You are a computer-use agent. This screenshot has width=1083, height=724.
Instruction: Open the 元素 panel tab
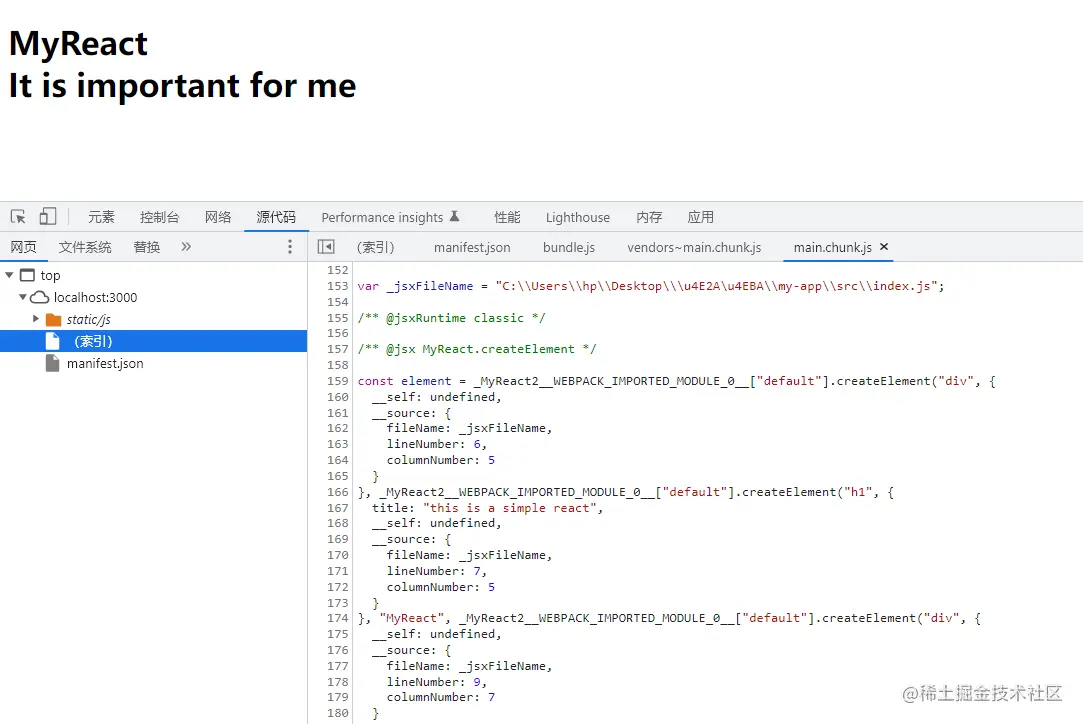[x=101, y=217]
